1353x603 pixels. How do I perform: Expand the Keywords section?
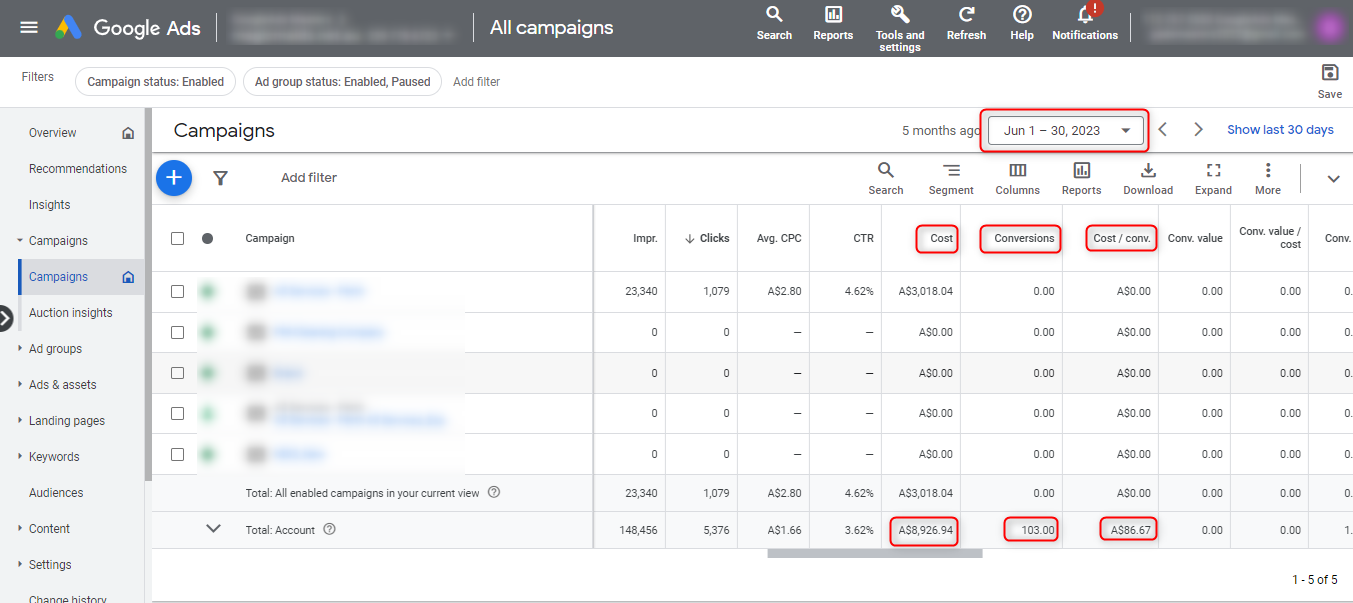coord(20,457)
